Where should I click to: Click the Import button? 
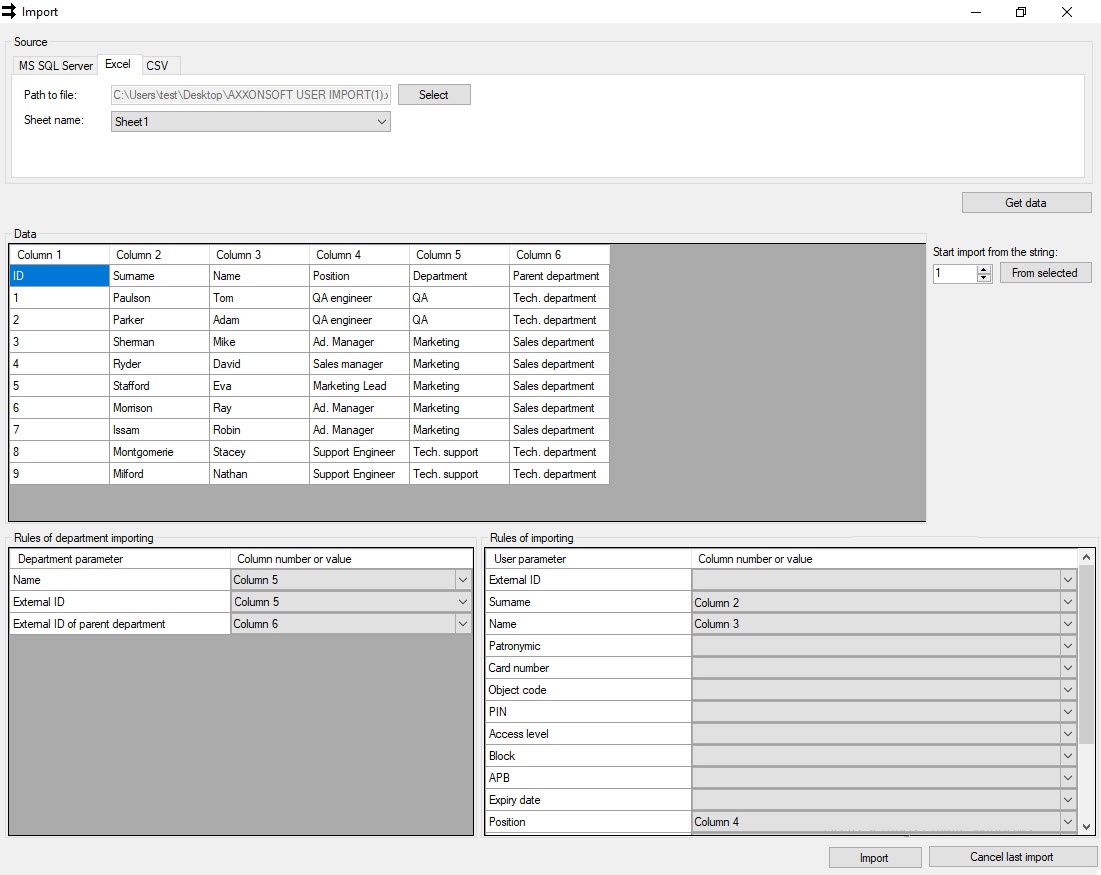coord(874,858)
